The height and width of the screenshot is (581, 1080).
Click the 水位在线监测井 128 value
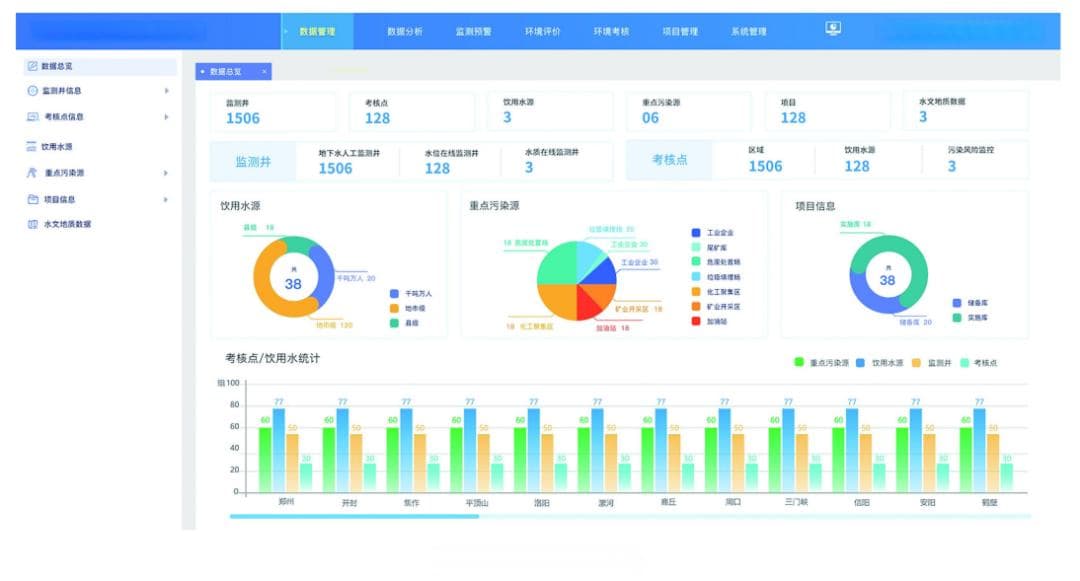pyautogui.click(x=437, y=169)
